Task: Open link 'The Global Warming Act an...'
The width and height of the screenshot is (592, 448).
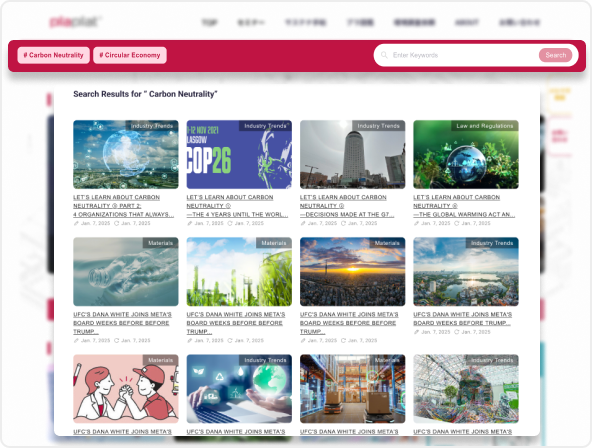Action: pos(464,214)
